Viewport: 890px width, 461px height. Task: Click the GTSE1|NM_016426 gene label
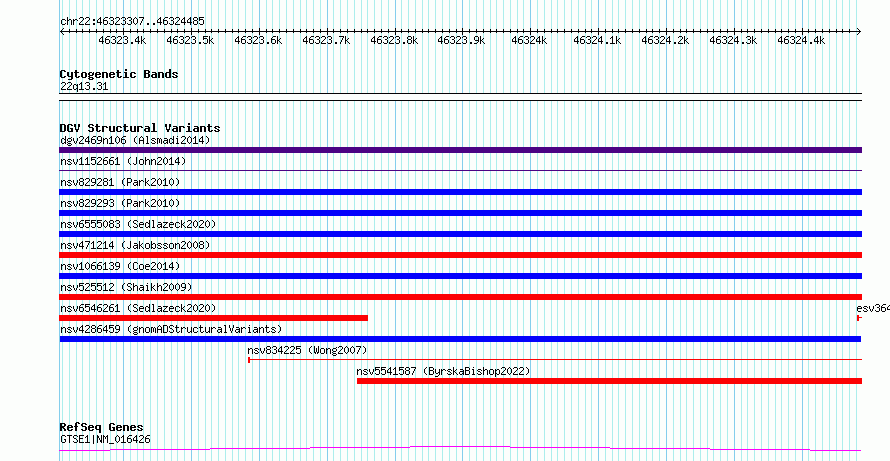(105, 439)
